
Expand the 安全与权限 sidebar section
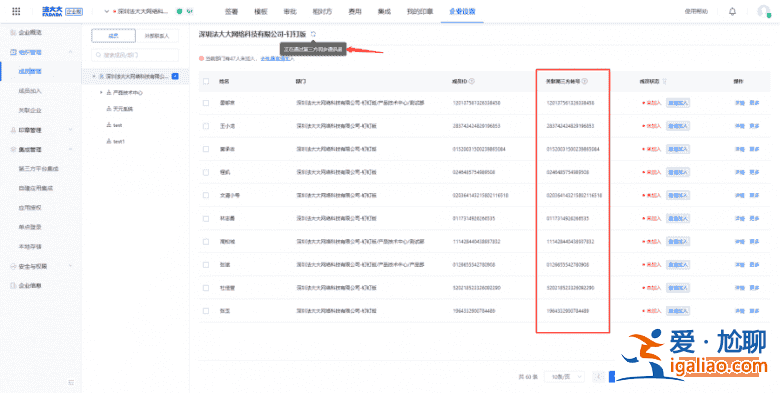coord(70,266)
